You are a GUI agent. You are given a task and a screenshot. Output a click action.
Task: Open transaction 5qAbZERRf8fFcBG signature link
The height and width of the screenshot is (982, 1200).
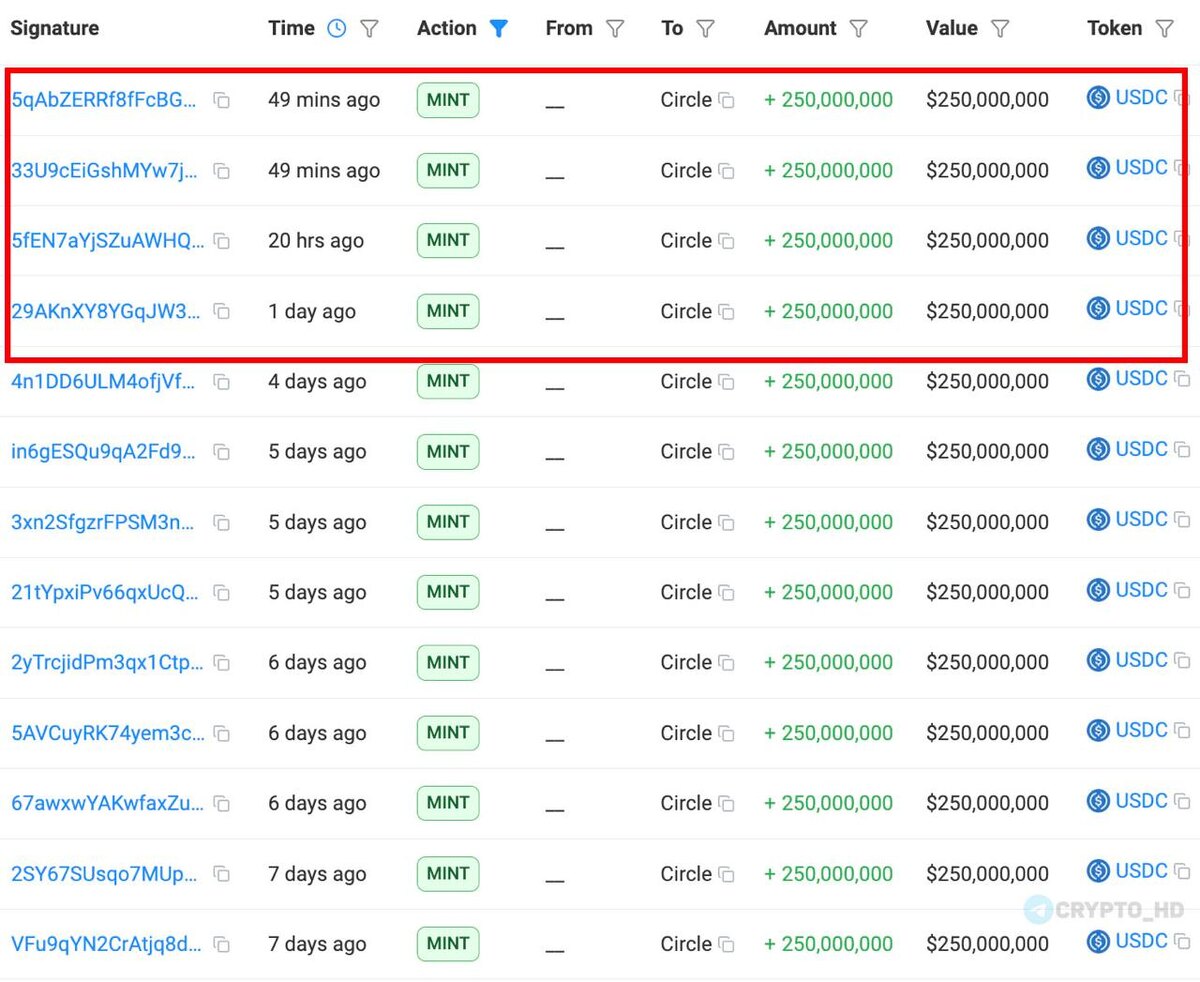tap(104, 100)
